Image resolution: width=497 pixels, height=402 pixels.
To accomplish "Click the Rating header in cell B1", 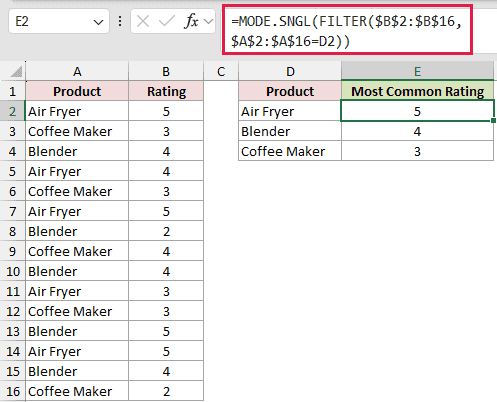I will tap(166, 91).
